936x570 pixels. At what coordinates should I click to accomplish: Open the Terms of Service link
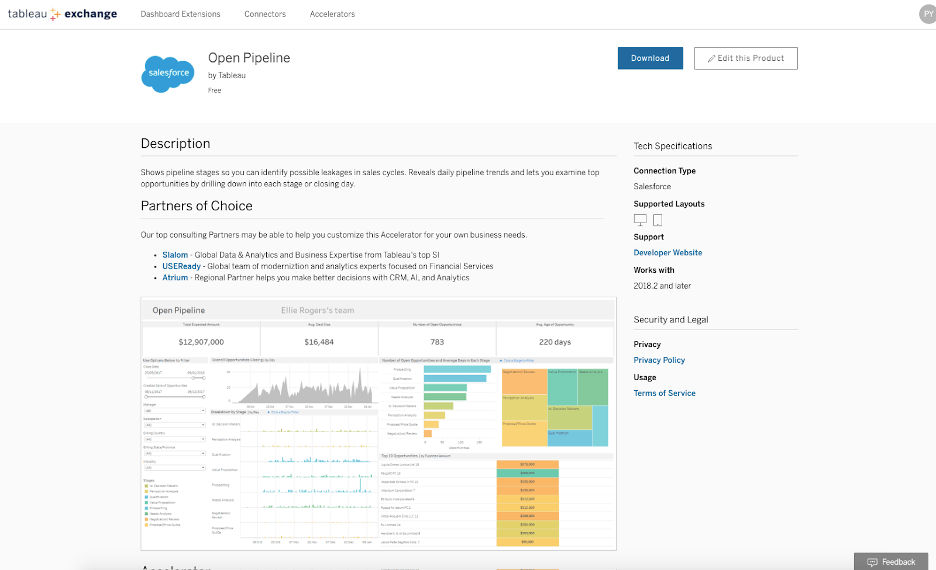(x=664, y=393)
